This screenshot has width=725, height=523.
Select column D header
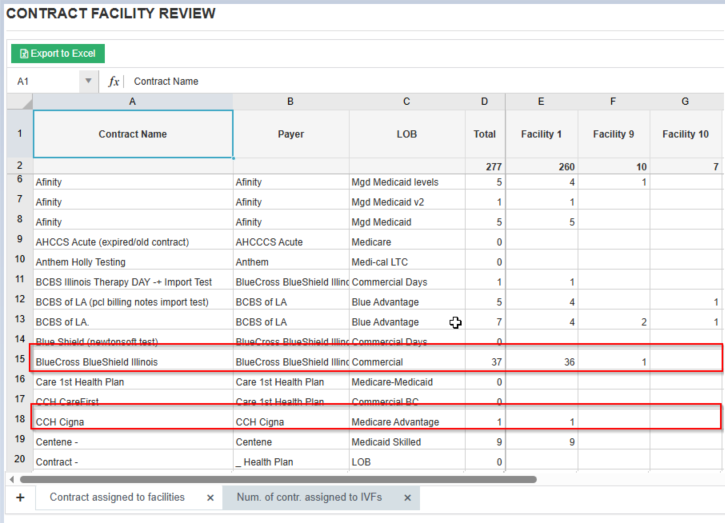point(485,102)
